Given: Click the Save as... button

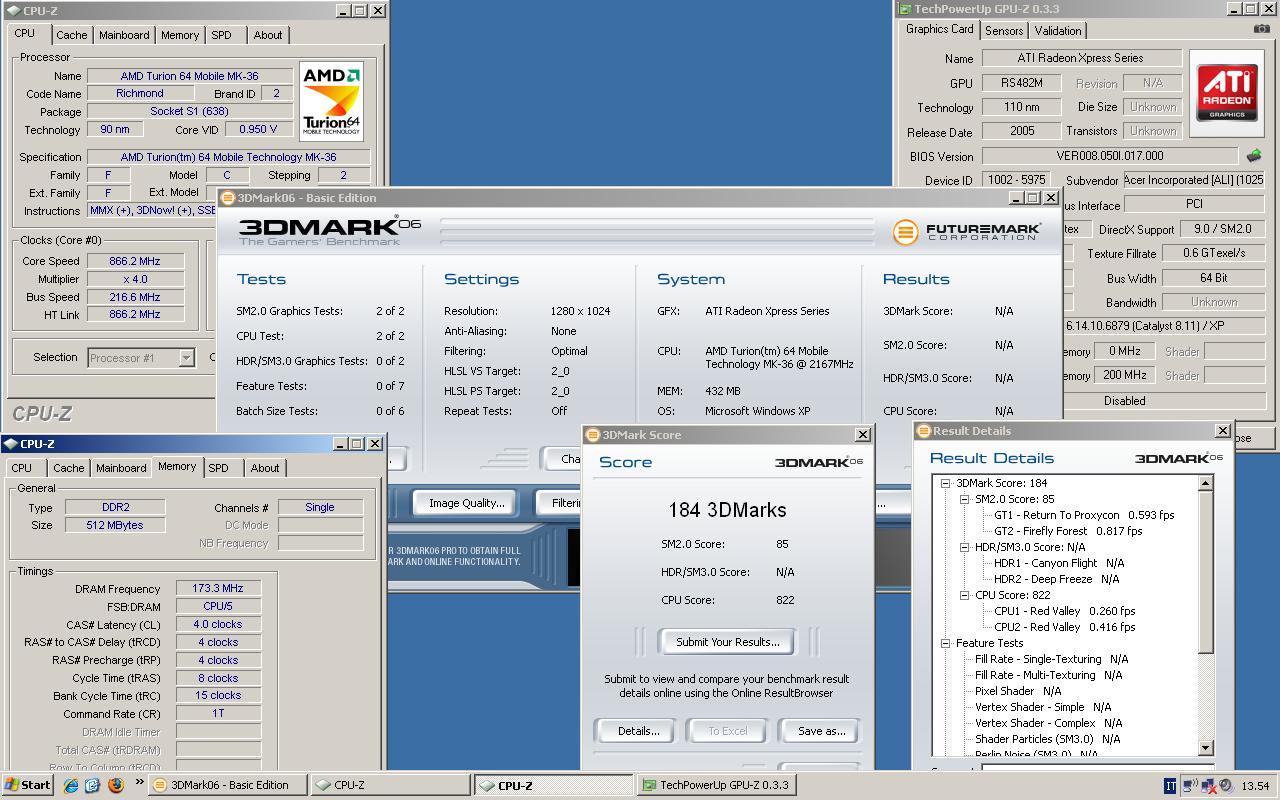Looking at the screenshot, I should coord(821,731).
